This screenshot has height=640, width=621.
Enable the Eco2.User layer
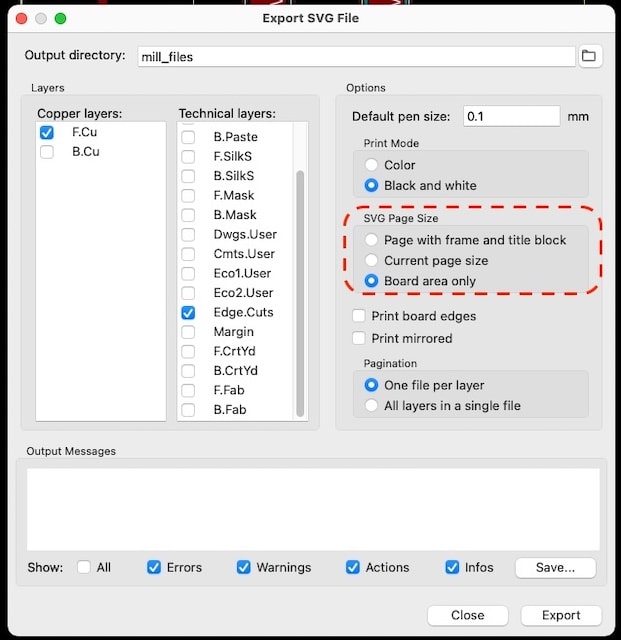pos(188,293)
